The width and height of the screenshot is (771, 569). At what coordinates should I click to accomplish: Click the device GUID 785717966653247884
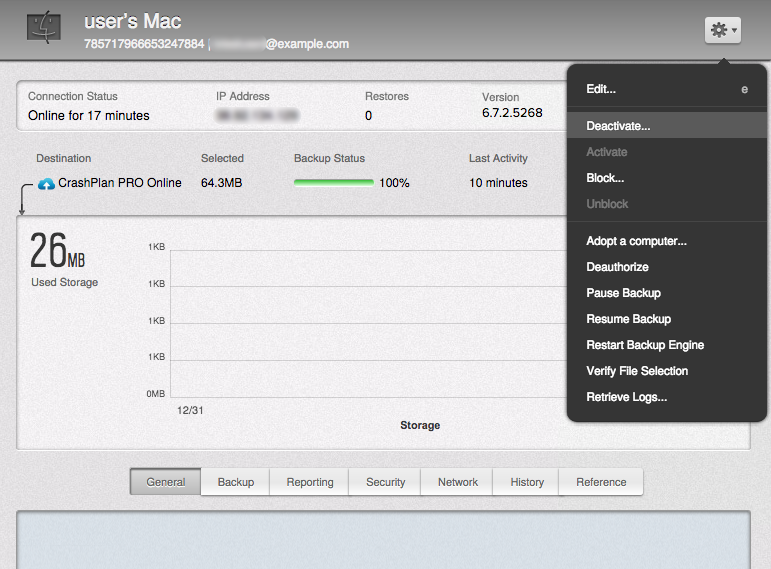[x=144, y=44]
